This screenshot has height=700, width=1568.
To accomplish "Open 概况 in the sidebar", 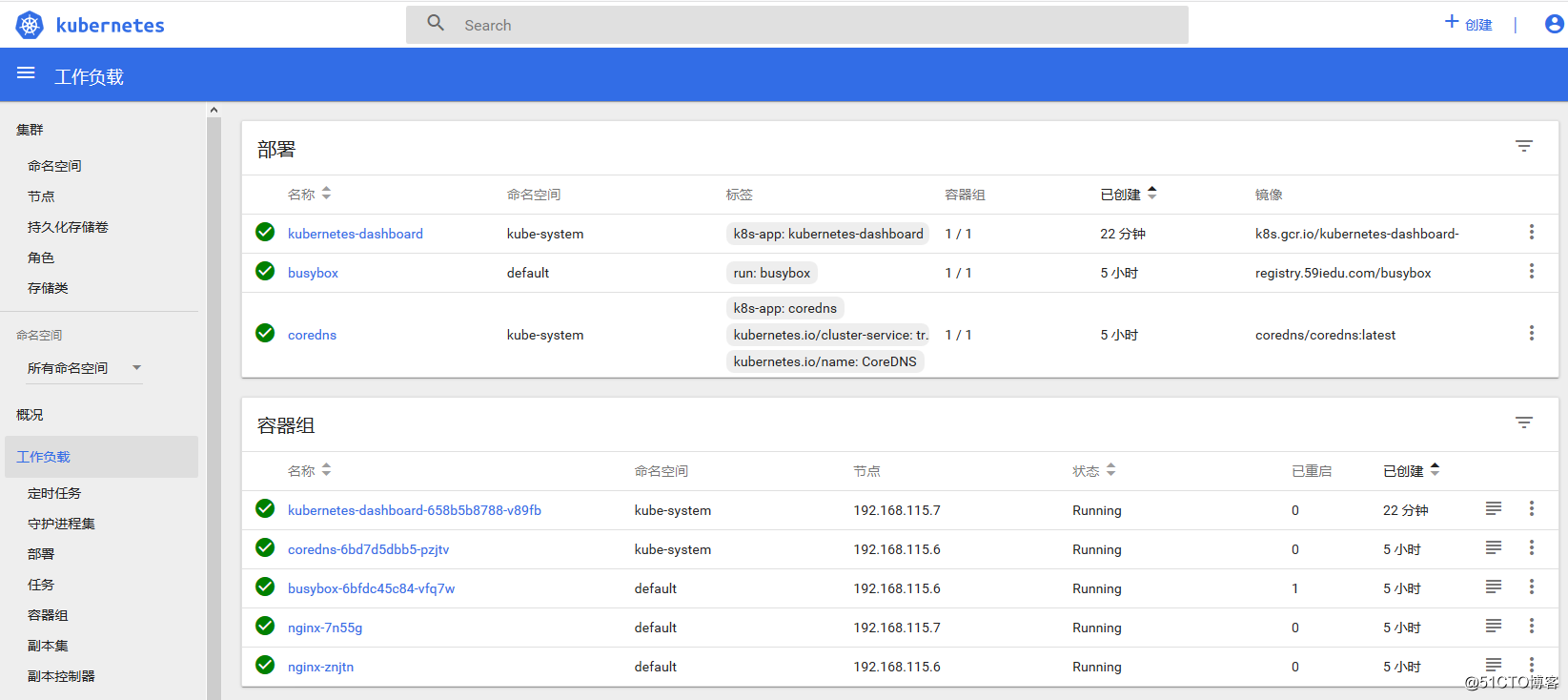I will [30, 415].
